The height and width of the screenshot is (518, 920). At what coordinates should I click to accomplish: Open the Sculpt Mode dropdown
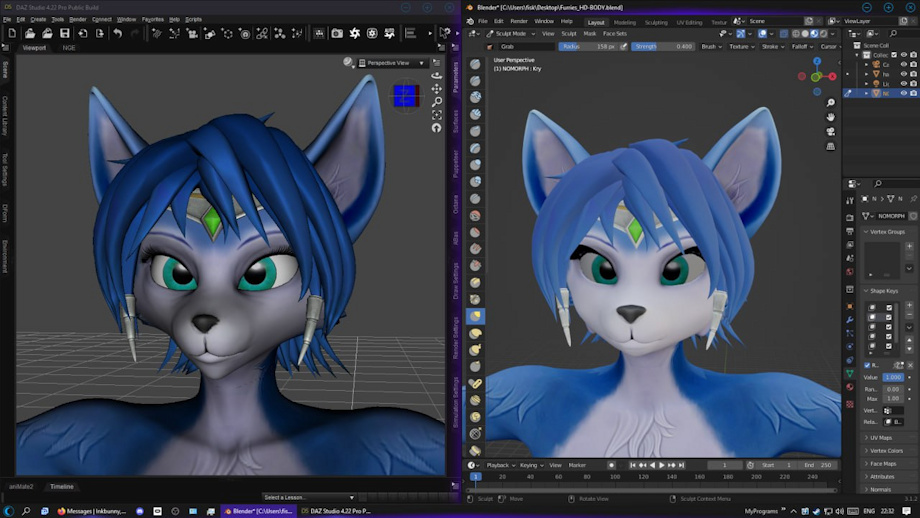pyautogui.click(x=510, y=33)
